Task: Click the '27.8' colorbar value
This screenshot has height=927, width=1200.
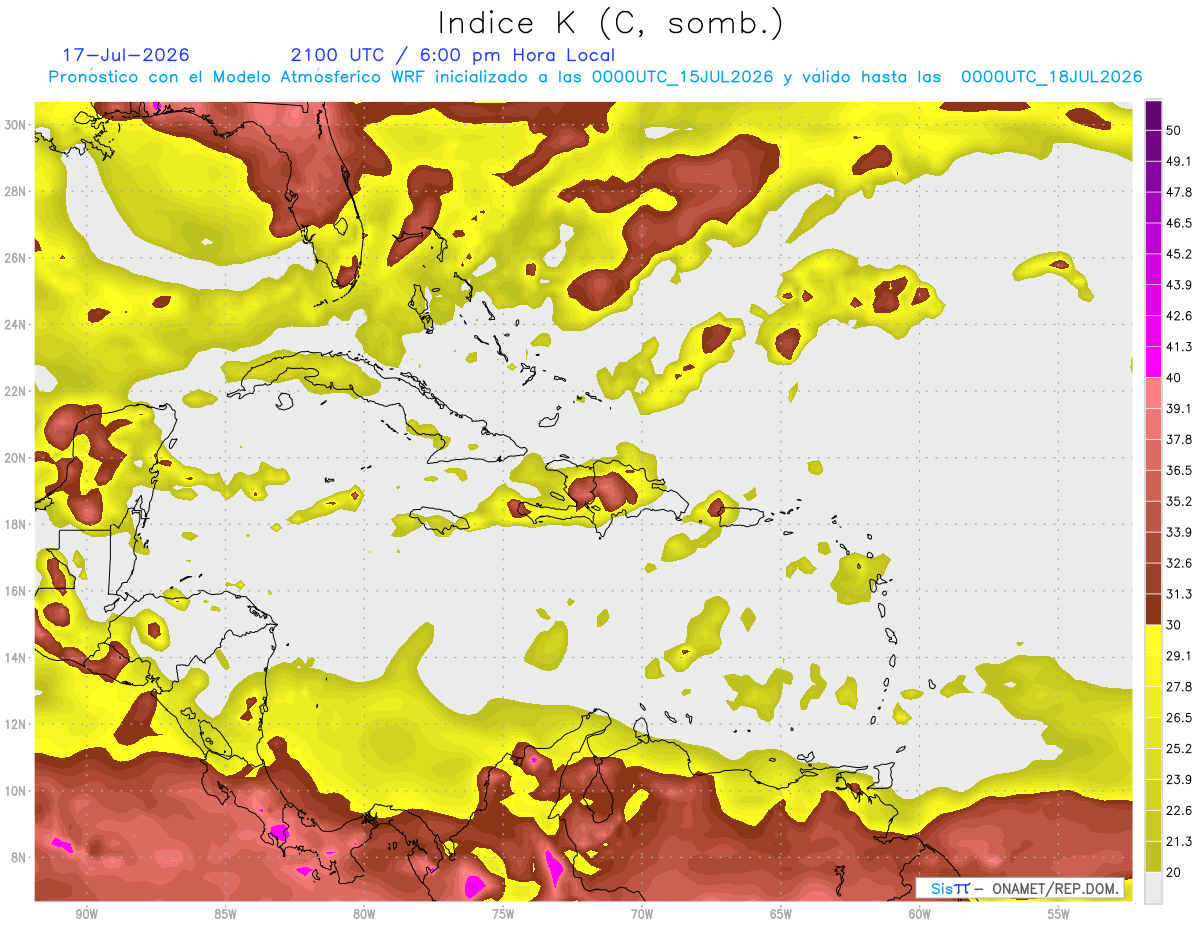Action: point(1179,687)
